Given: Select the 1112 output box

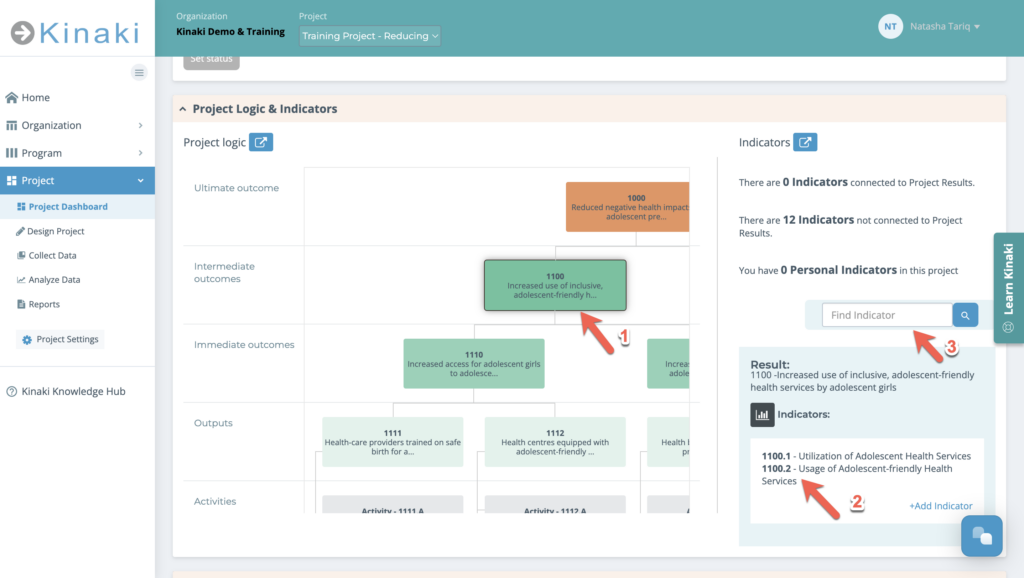Looking at the screenshot, I should pyautogui.click(x=555, y=442).
